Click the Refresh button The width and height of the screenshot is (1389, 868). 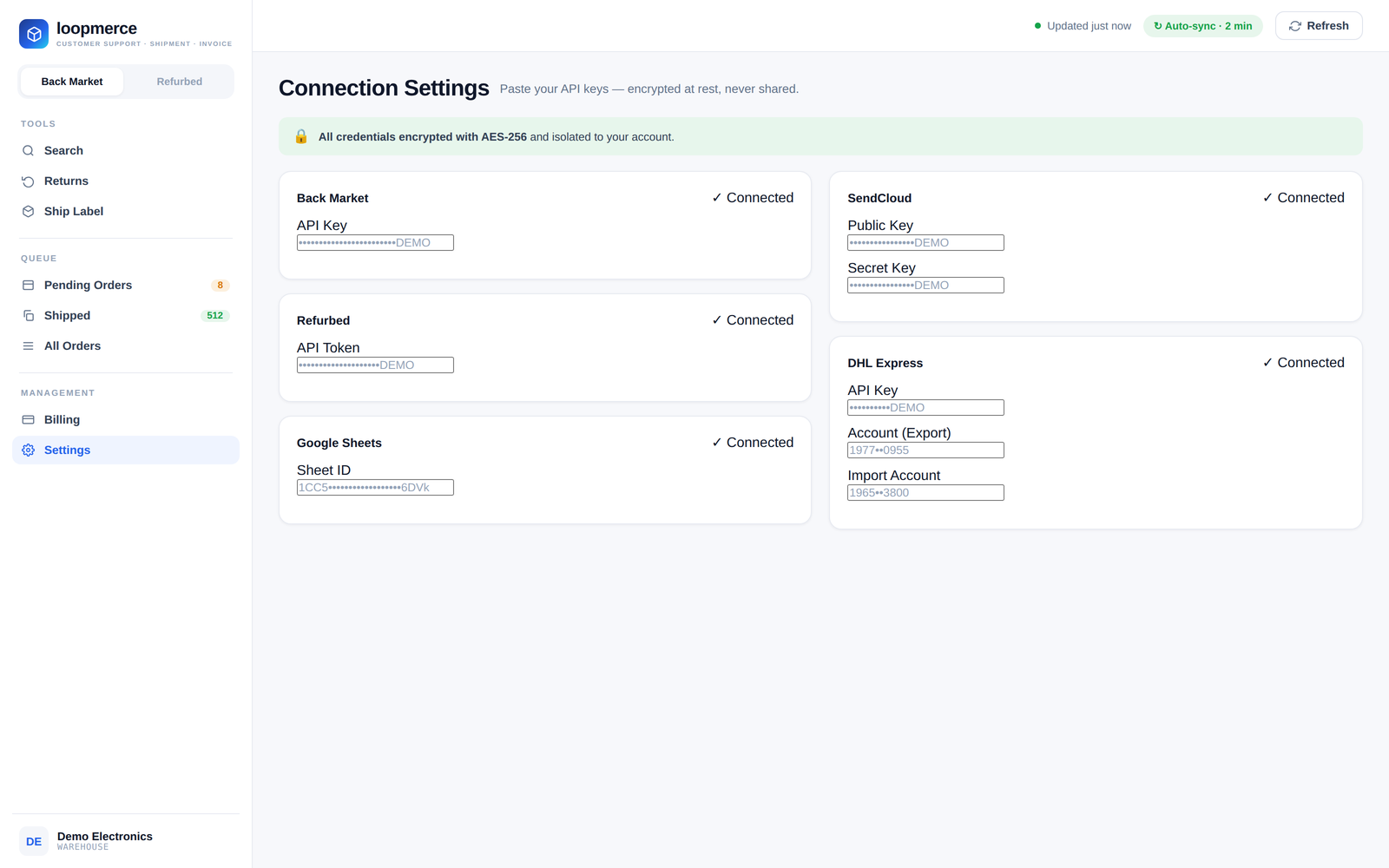1319,26
